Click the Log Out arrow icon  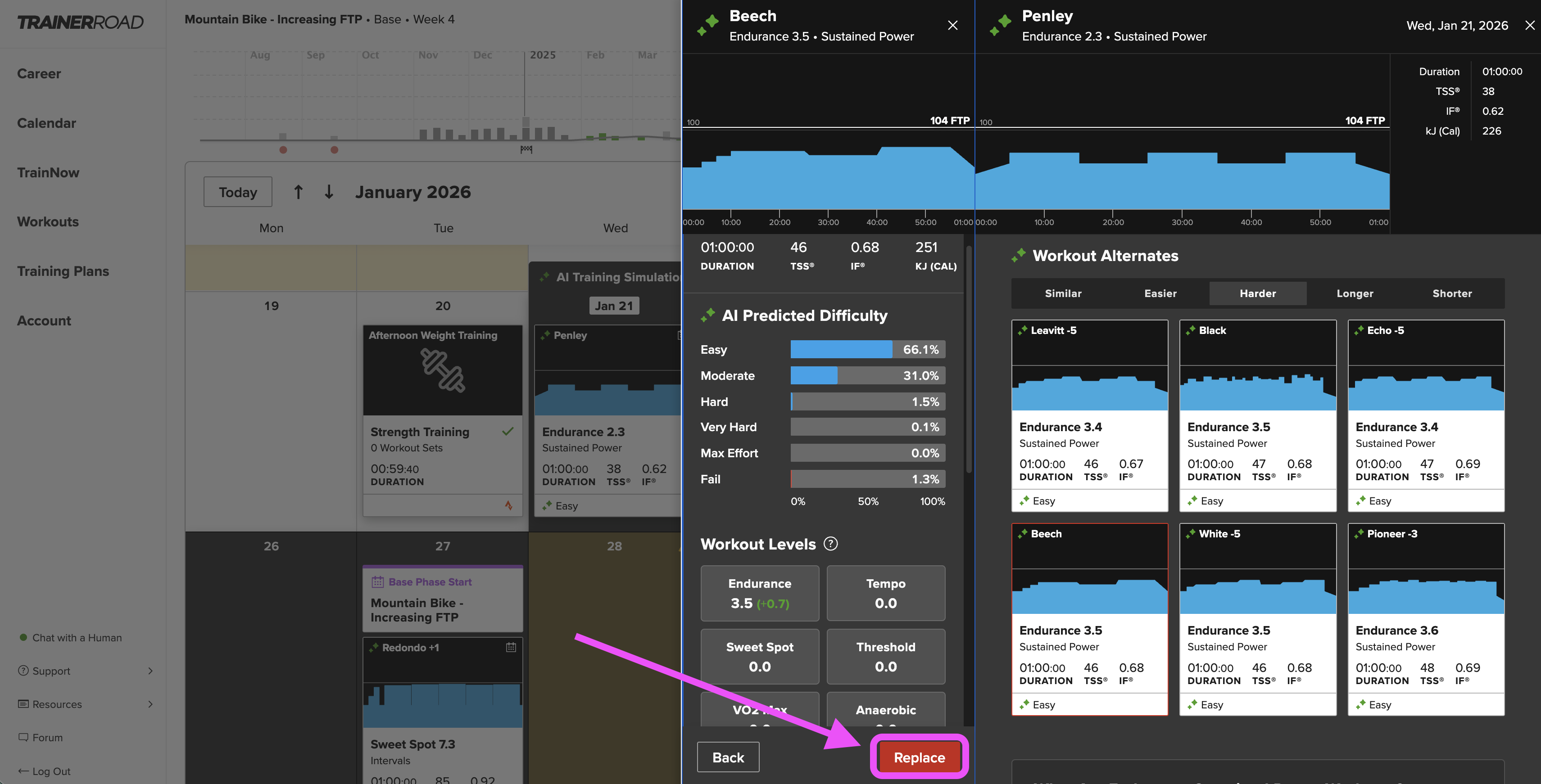pyautogui.click(x=23, y=771)
